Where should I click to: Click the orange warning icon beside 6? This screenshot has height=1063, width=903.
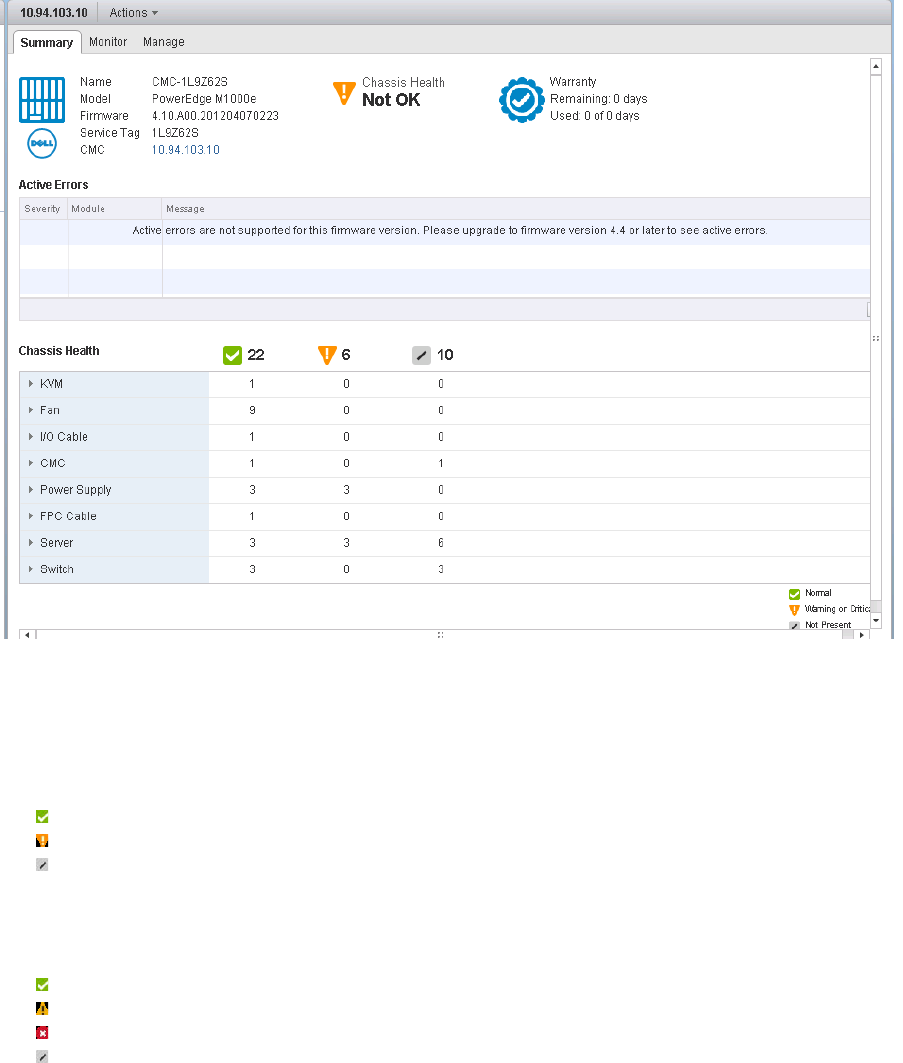[x=327, y=355]
